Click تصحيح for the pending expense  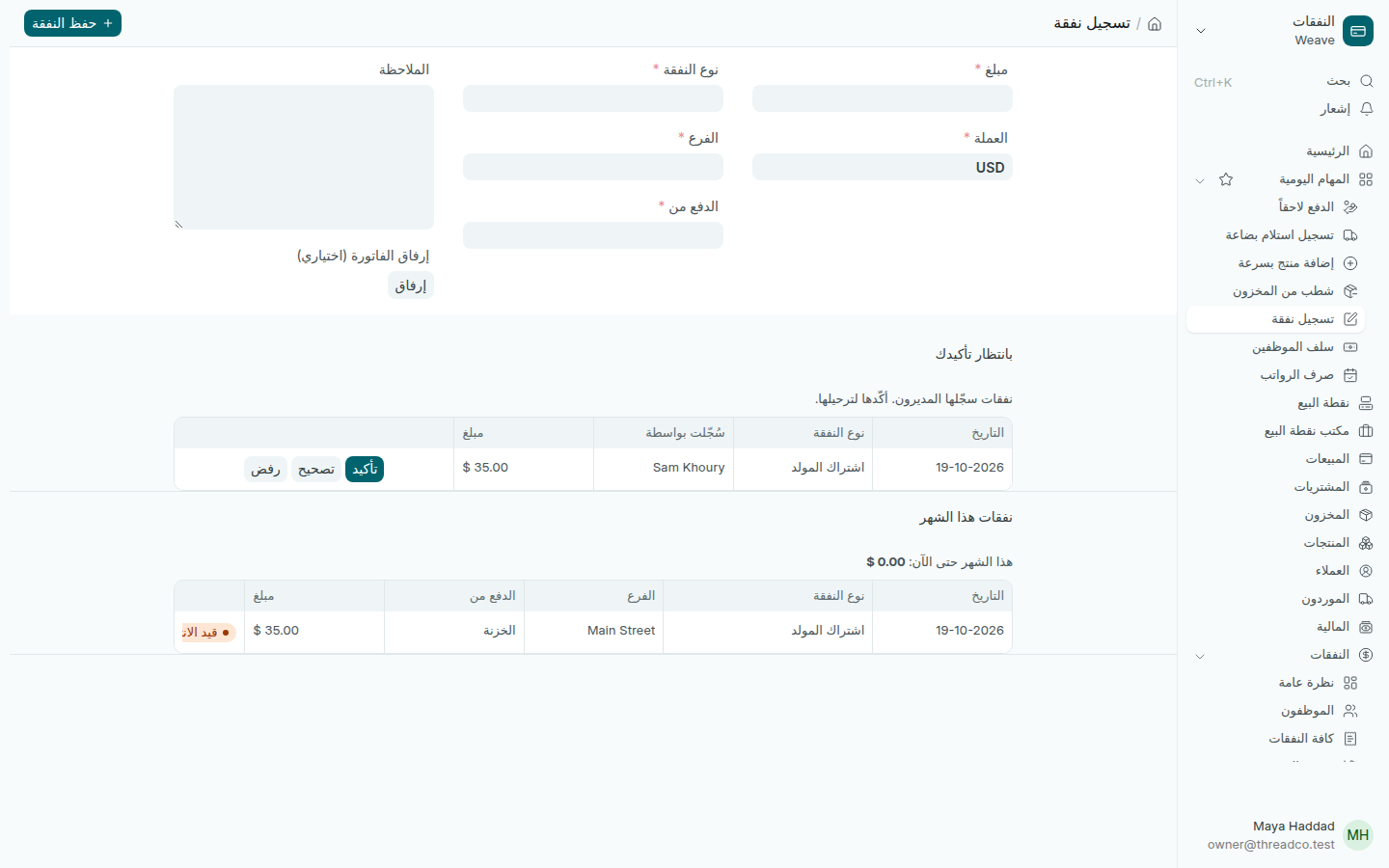(316, 469)
